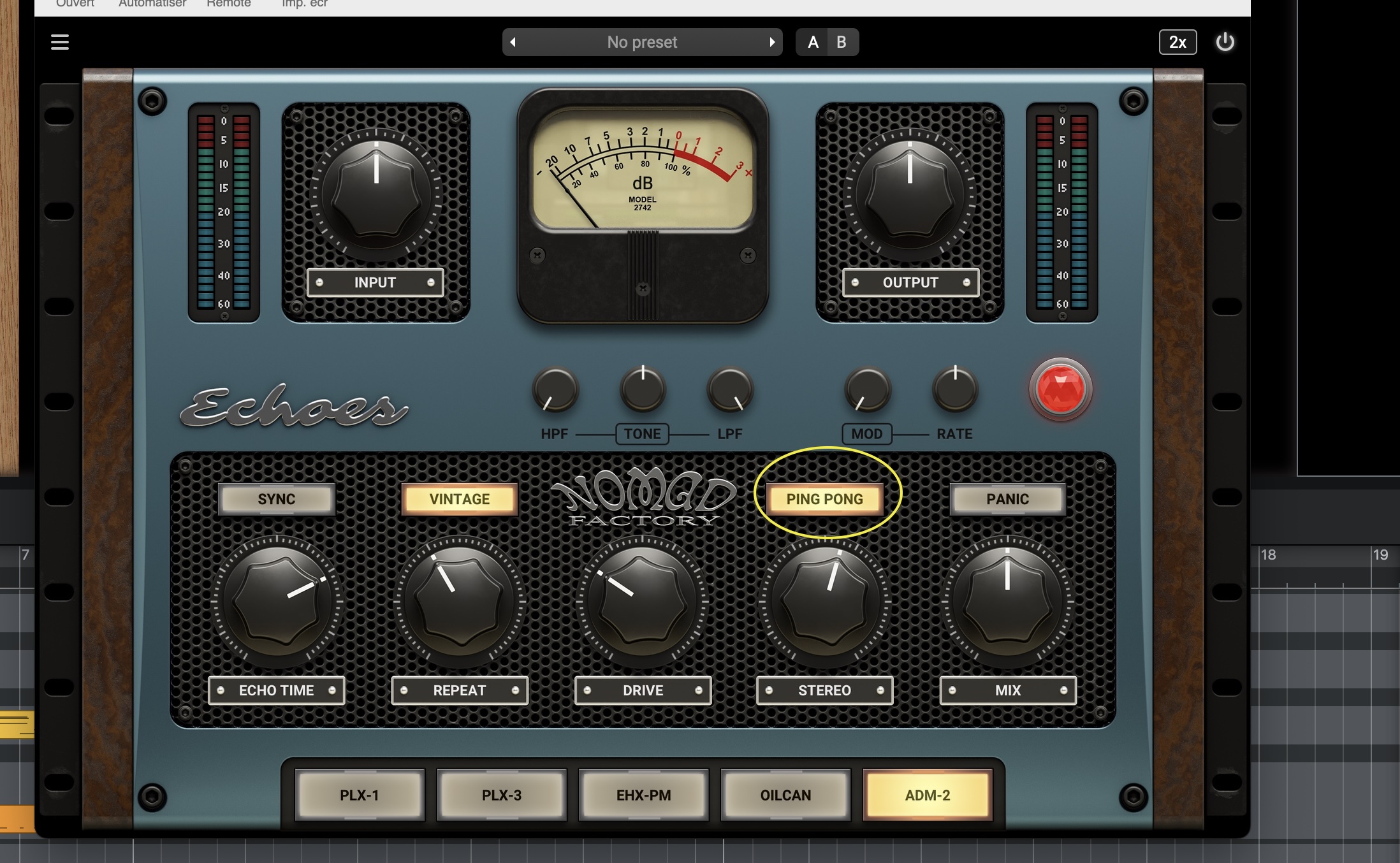Click the red jewel power lamp
Image resolution: width=1400 pixels, height=863 pixels.
[x=1060, y=389]
